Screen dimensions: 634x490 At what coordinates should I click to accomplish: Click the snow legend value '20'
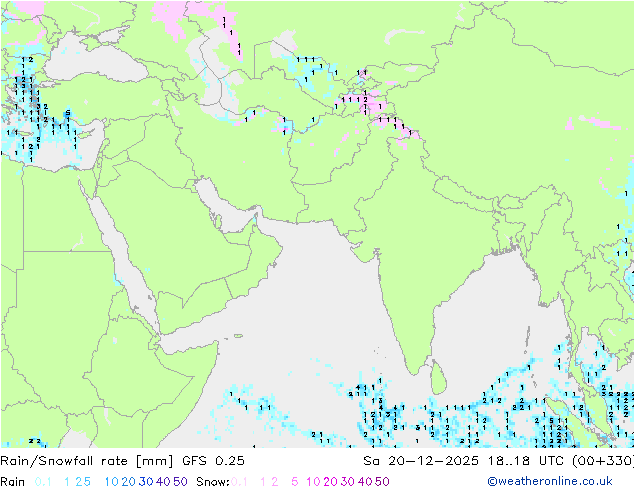[x=330, y=482]
